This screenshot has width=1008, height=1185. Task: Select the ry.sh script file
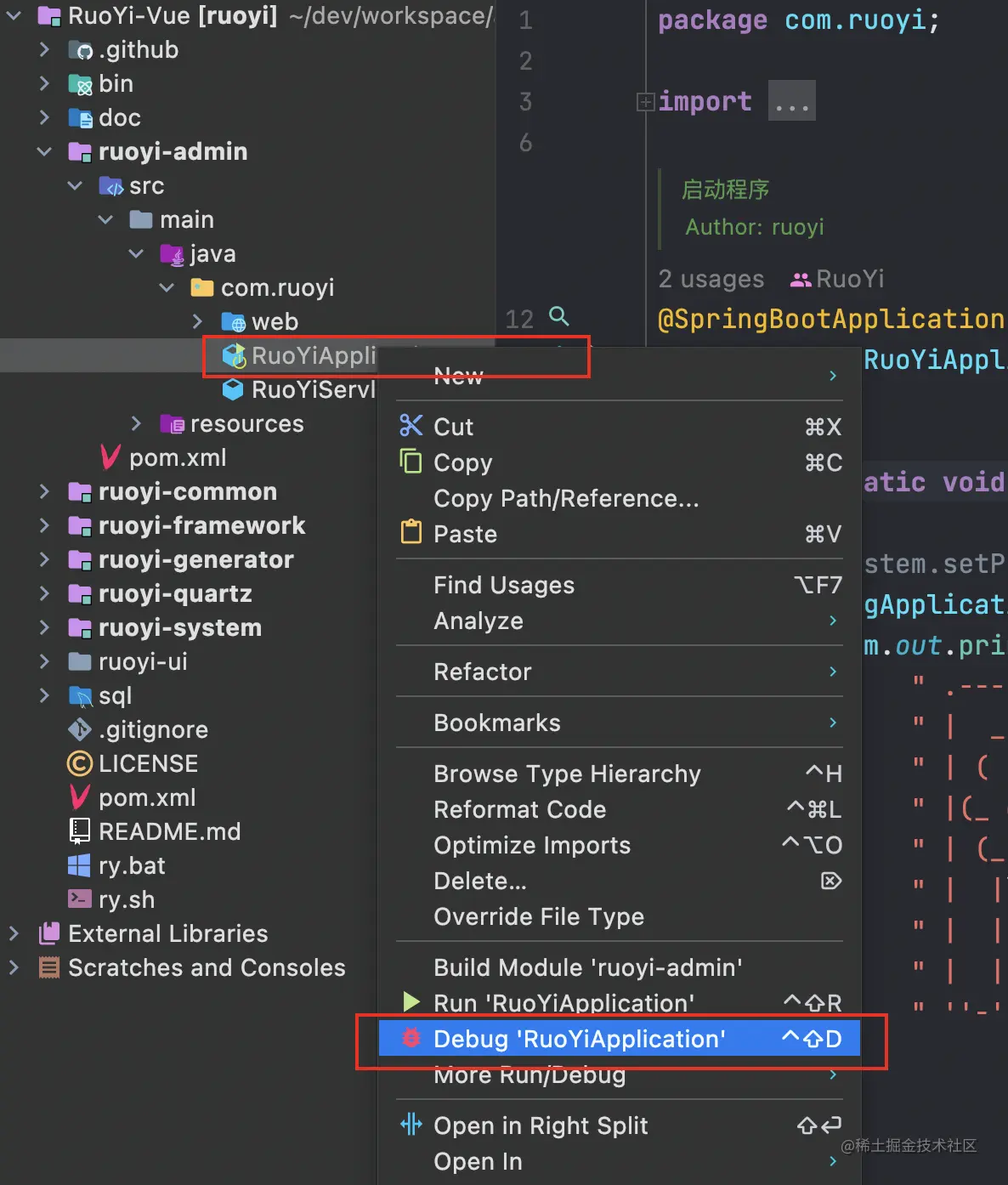(x=127, y=899)
